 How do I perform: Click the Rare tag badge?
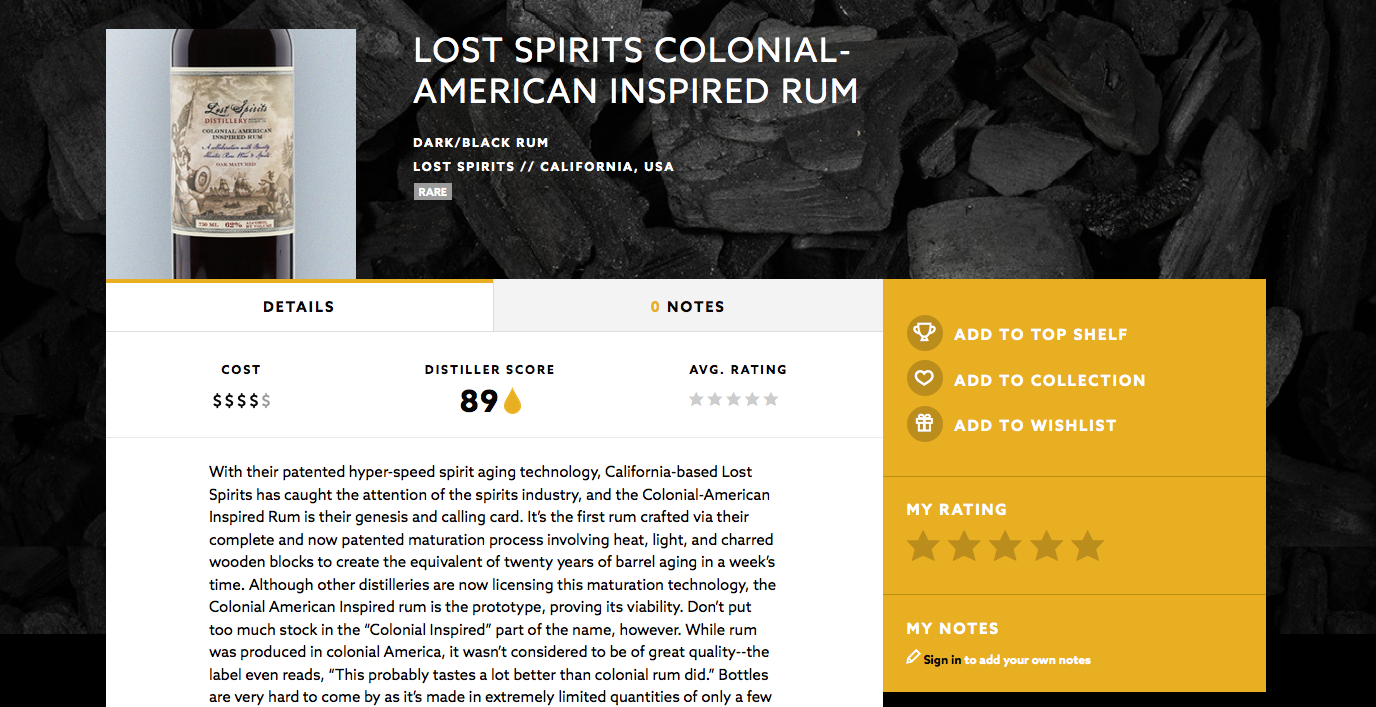pos(433,192)
